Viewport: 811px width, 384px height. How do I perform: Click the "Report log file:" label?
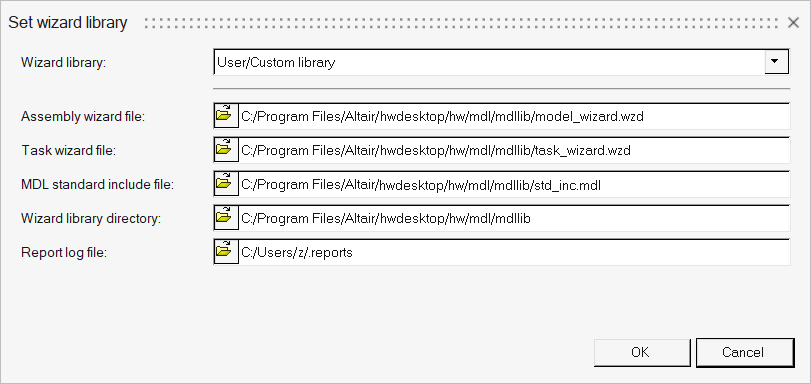[x=64, y=253]
